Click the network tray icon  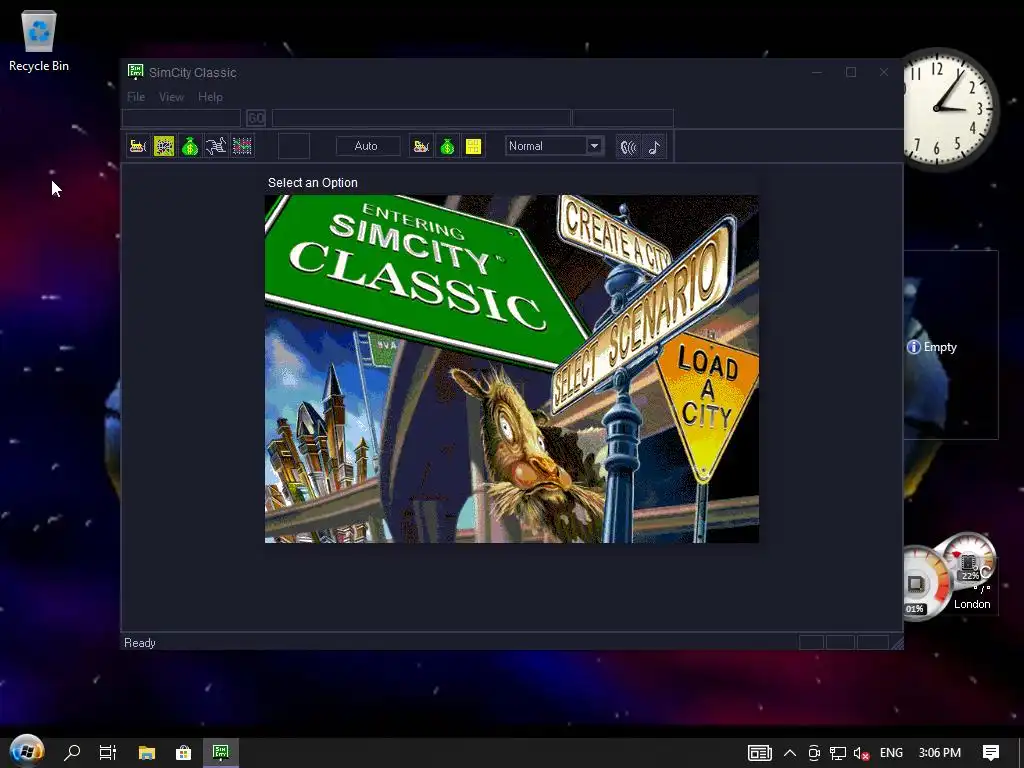point(838,753)
